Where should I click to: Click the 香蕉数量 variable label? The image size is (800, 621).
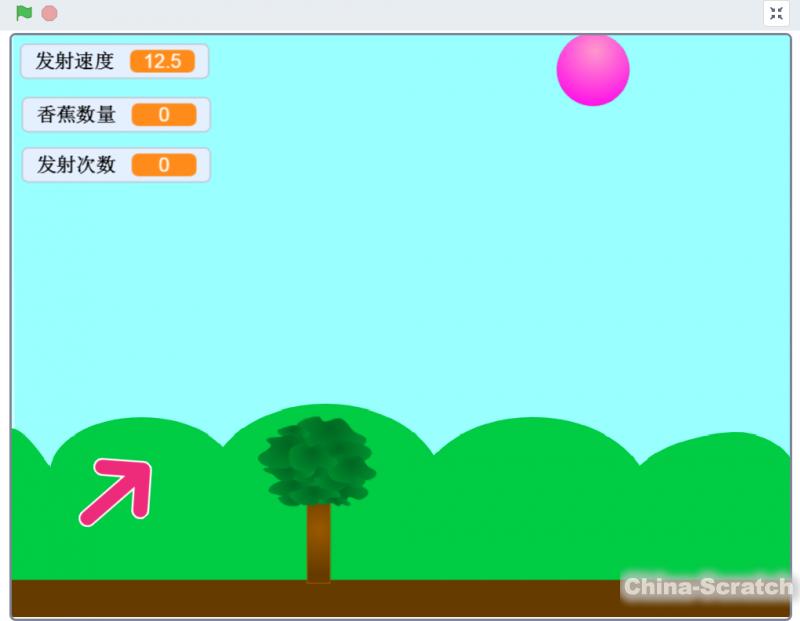(x=76, y=115)
